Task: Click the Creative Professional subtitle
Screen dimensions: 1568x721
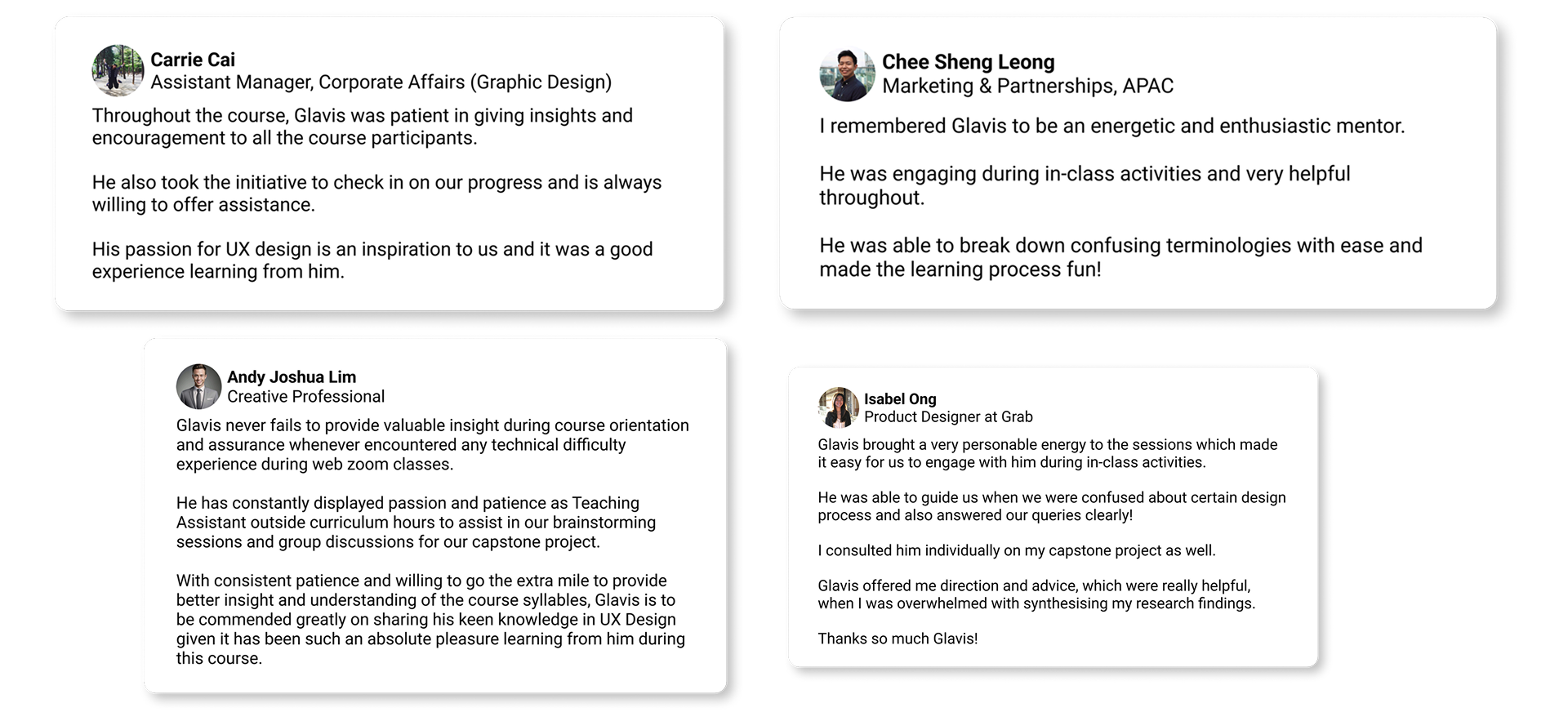Action: coord(305,396)
